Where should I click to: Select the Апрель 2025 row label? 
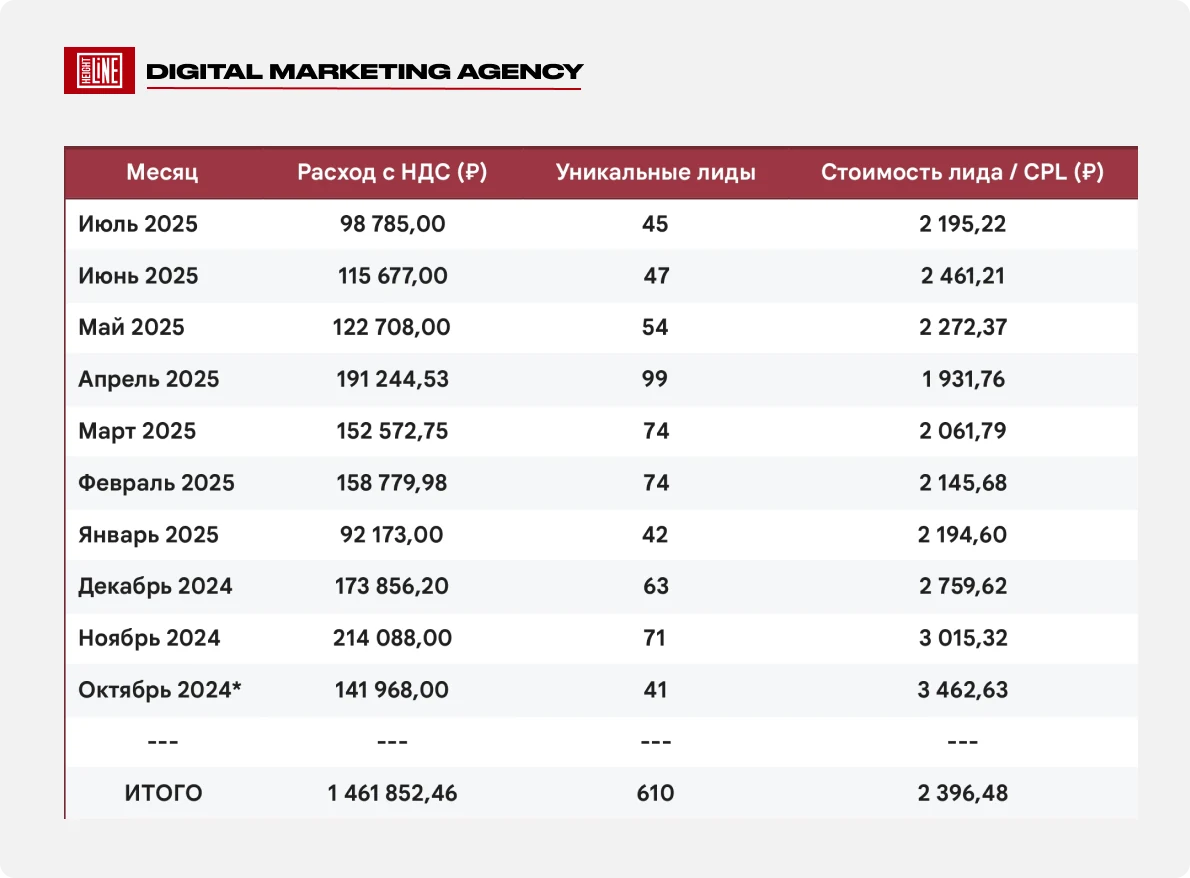[149, 379]
